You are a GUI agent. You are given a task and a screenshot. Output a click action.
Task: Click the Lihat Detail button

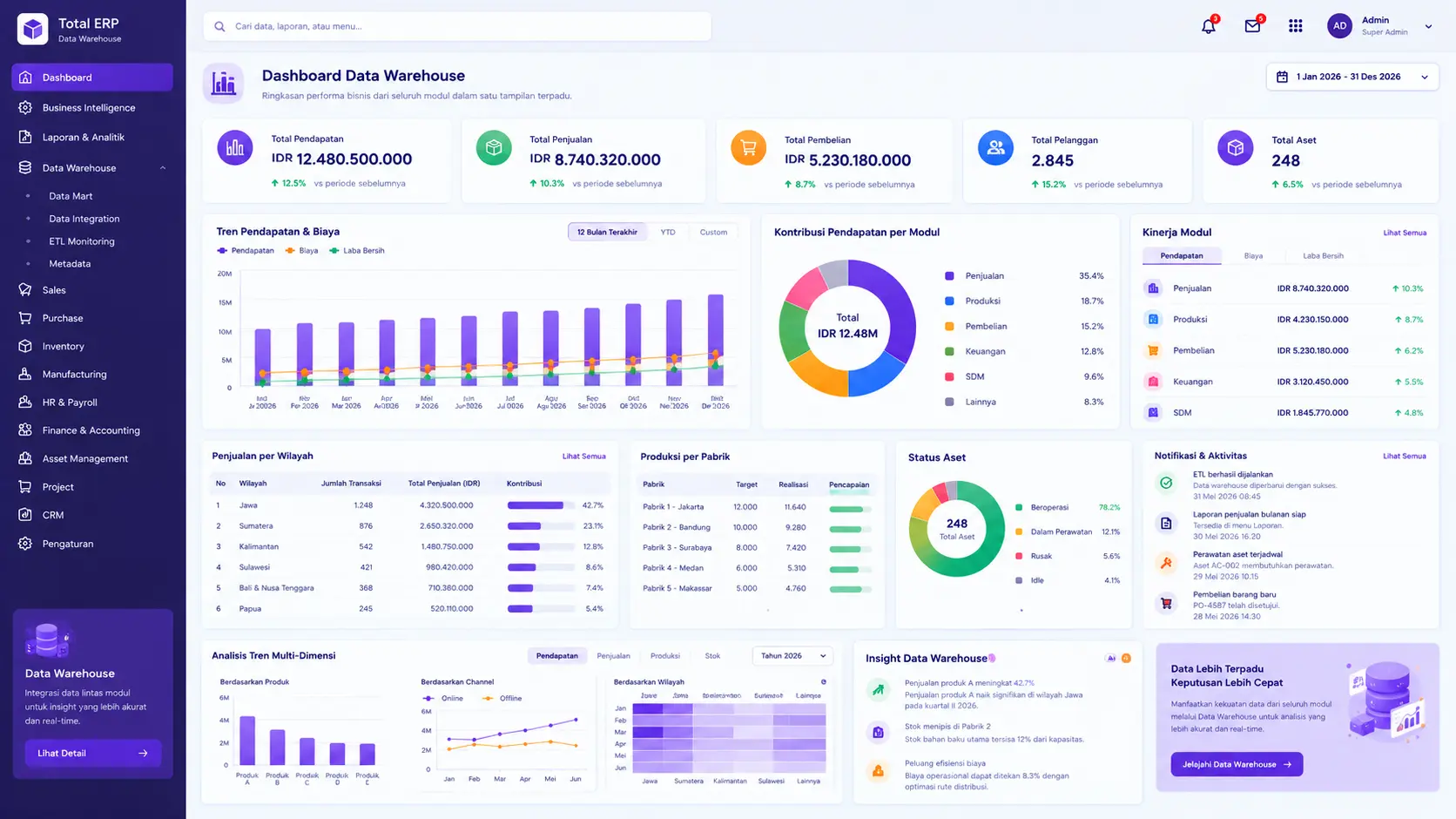93,754
